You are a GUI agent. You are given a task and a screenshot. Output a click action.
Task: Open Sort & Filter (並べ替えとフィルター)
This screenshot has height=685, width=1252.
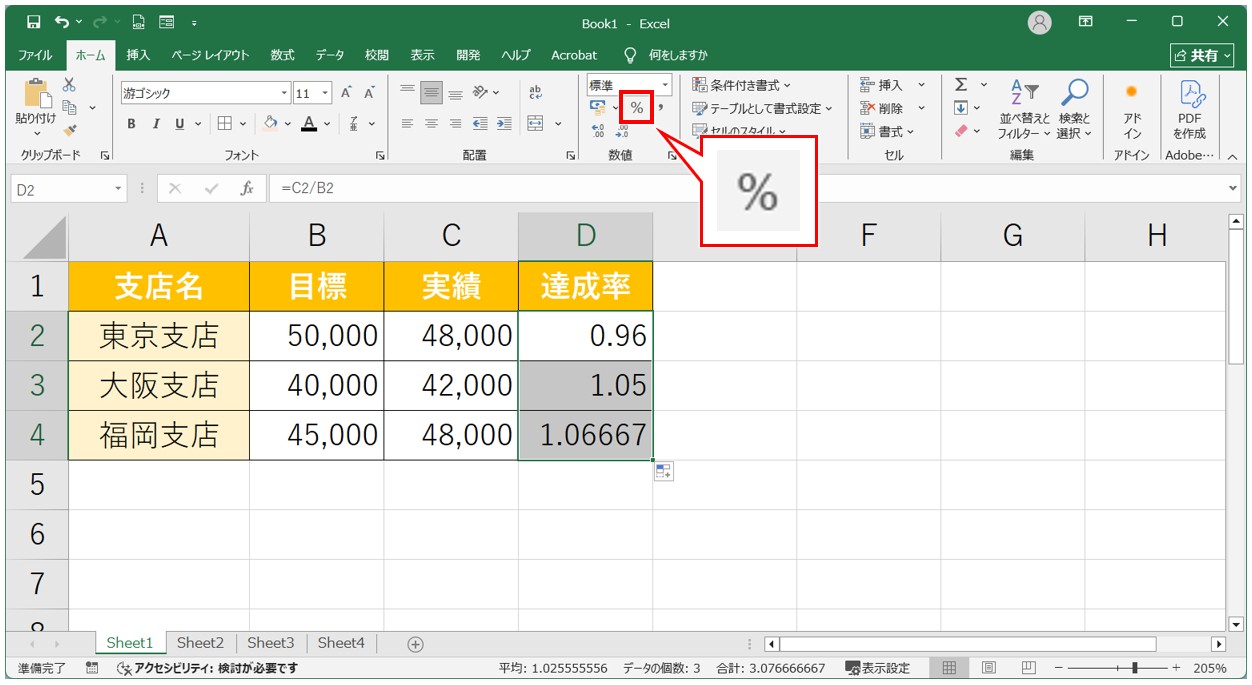(1025, 109)
